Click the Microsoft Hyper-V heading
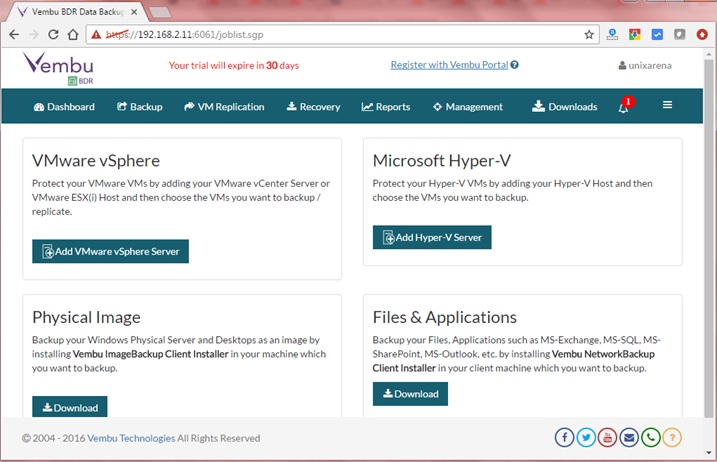Viewport: 717px width, 462px height. tap(442, 161)
